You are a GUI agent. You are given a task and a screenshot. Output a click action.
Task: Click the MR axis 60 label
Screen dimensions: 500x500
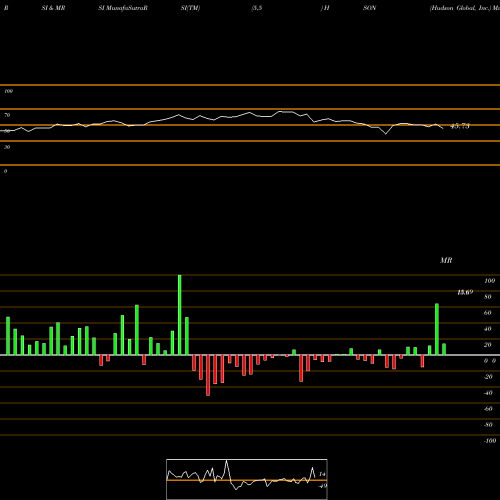tap(488, 313)
